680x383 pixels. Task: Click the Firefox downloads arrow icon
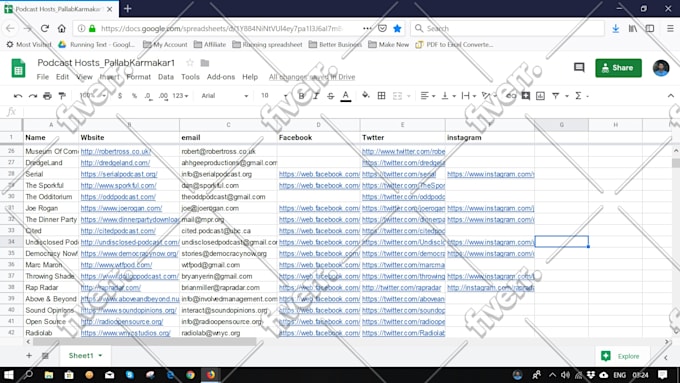click(615, 29)
